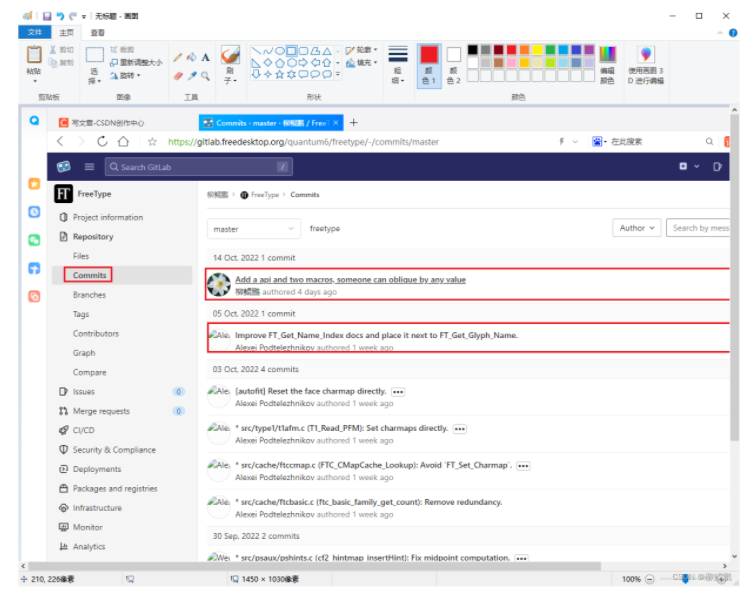Open the Author filter dropdown
The height and width of the screenshot is (598, 751).
click(x=637, y=228)
